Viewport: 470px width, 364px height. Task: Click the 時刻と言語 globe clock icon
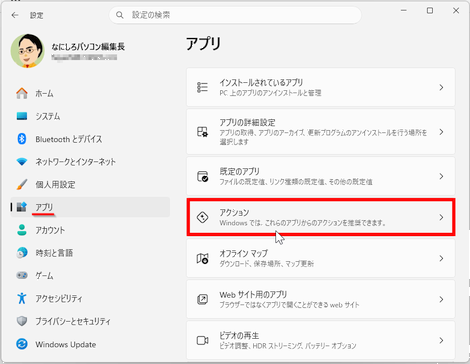[22, 253]
